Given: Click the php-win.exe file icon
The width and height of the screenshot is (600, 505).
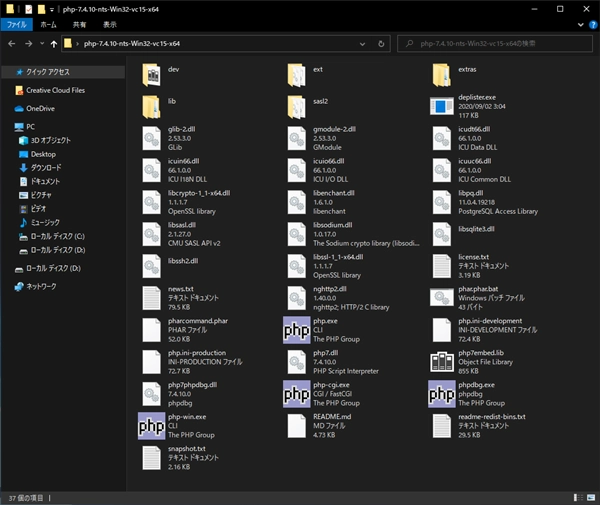Looking at the screenshot, I should 151,425.
